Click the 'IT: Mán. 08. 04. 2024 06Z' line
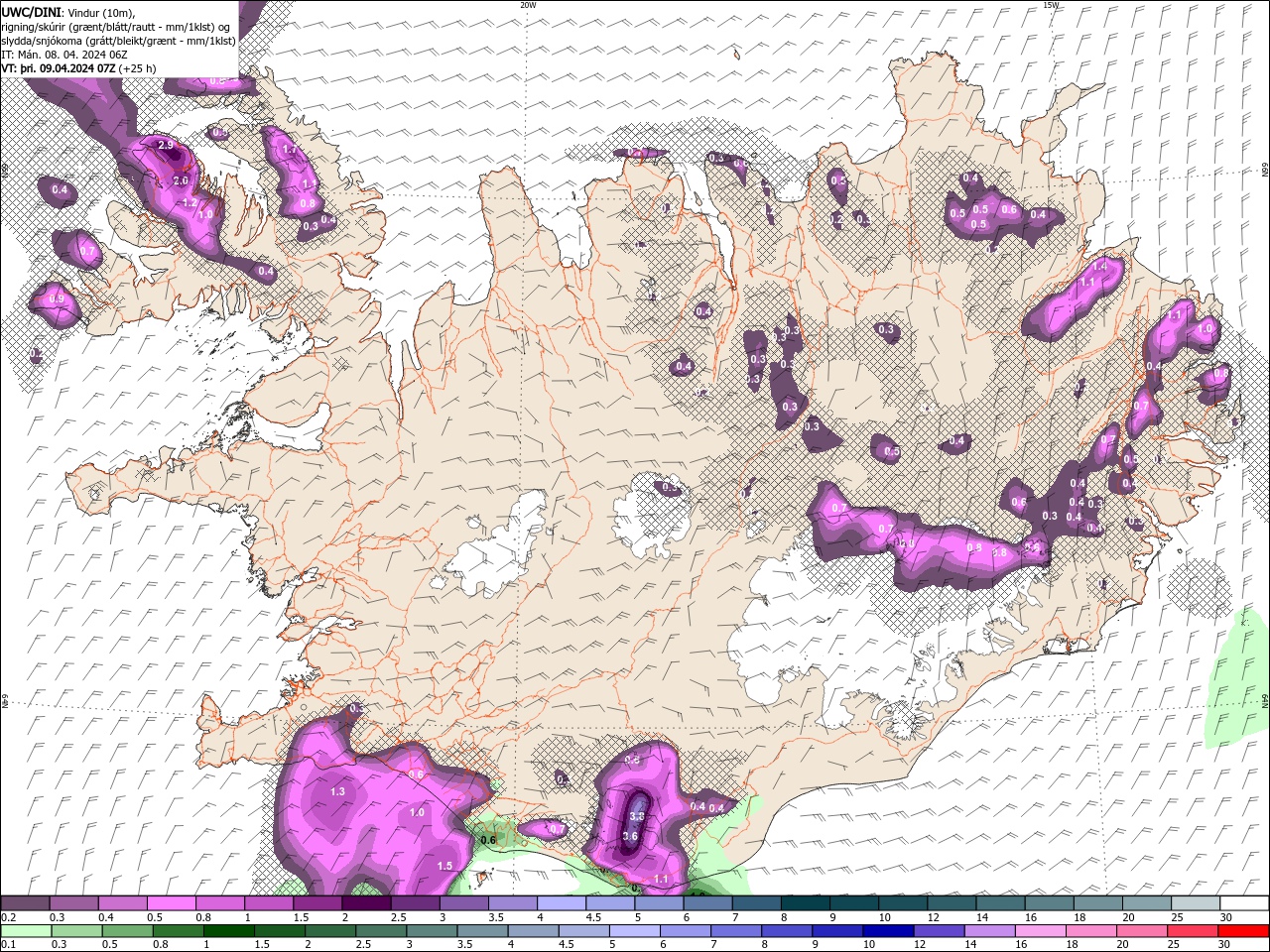This screenshot has width=1270, height=952. coord(65,55)
